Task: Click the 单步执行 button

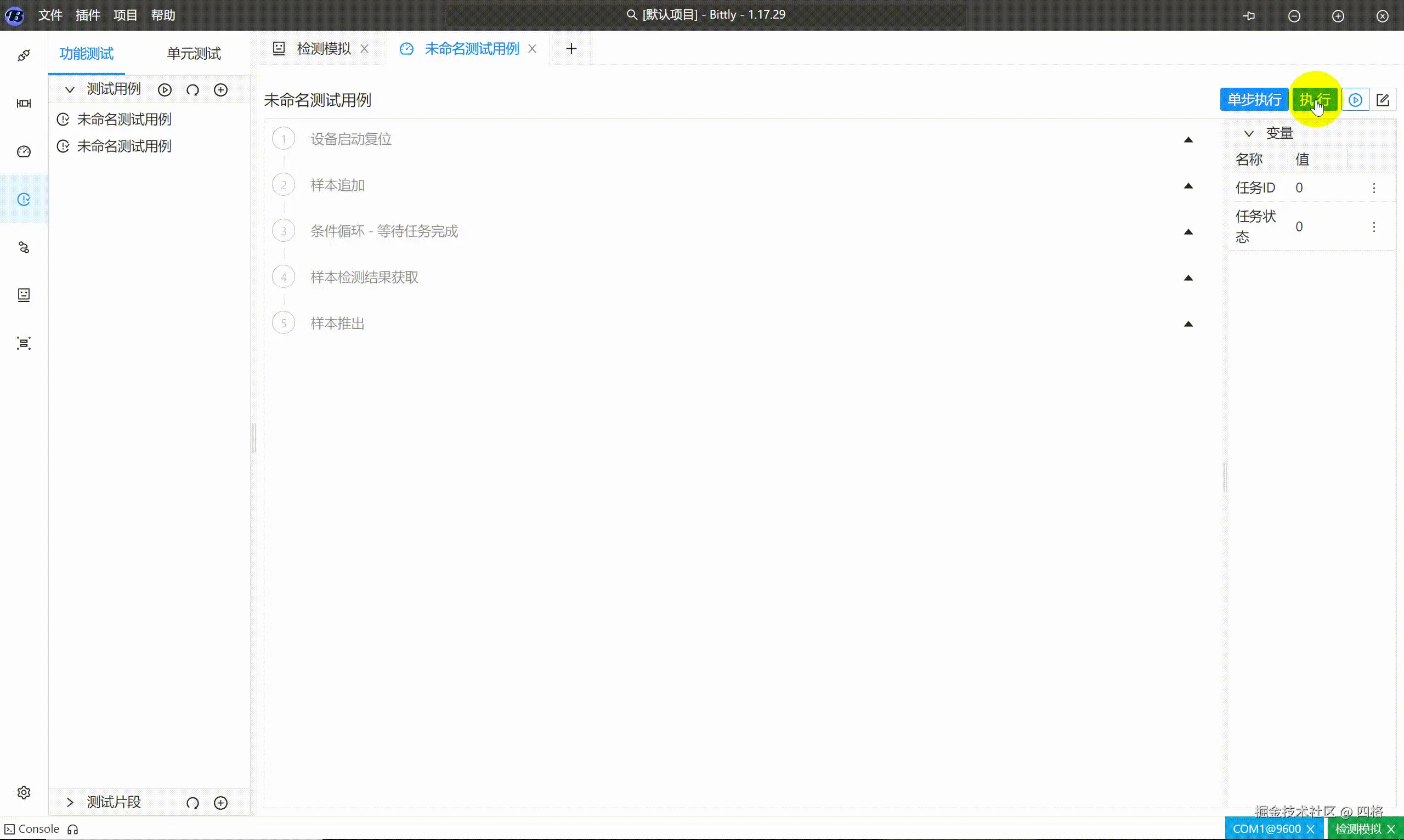Action: (x=1254, y=99)
